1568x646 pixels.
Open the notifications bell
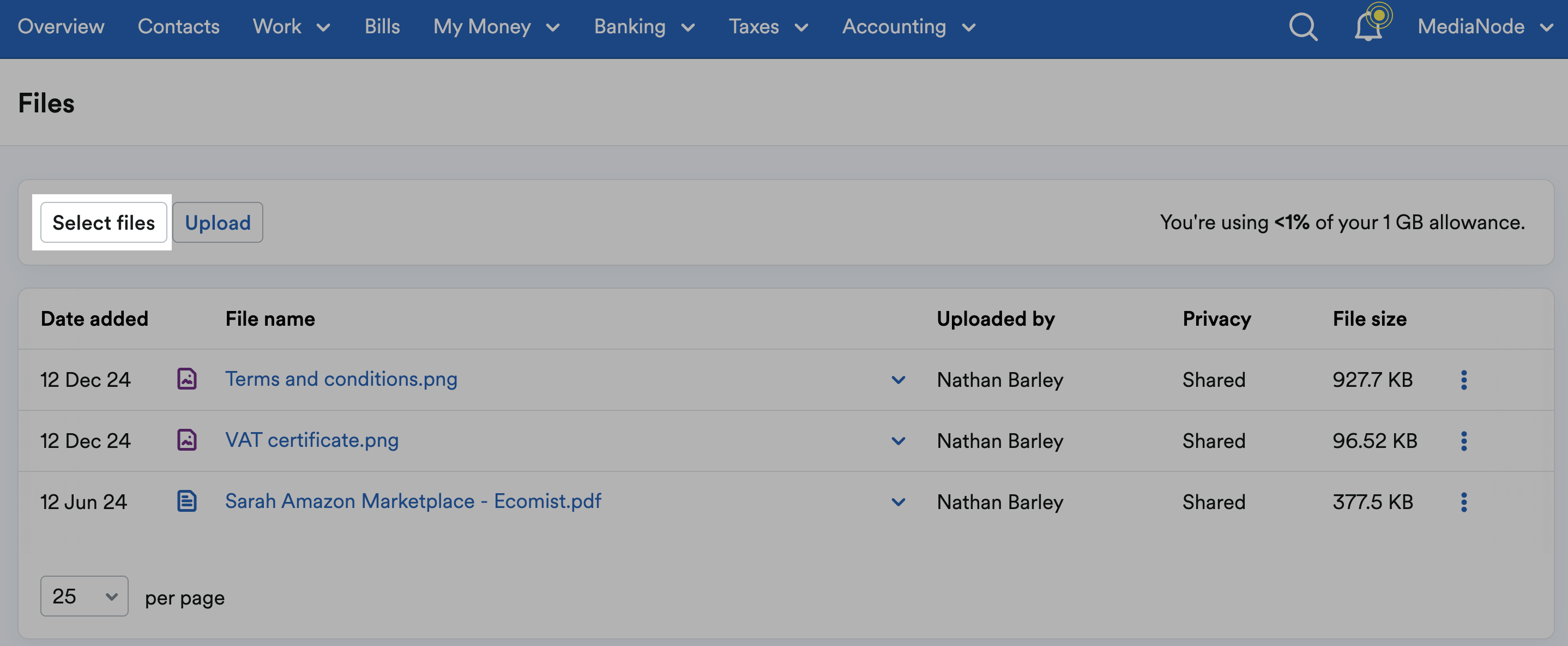point(1368,27)
